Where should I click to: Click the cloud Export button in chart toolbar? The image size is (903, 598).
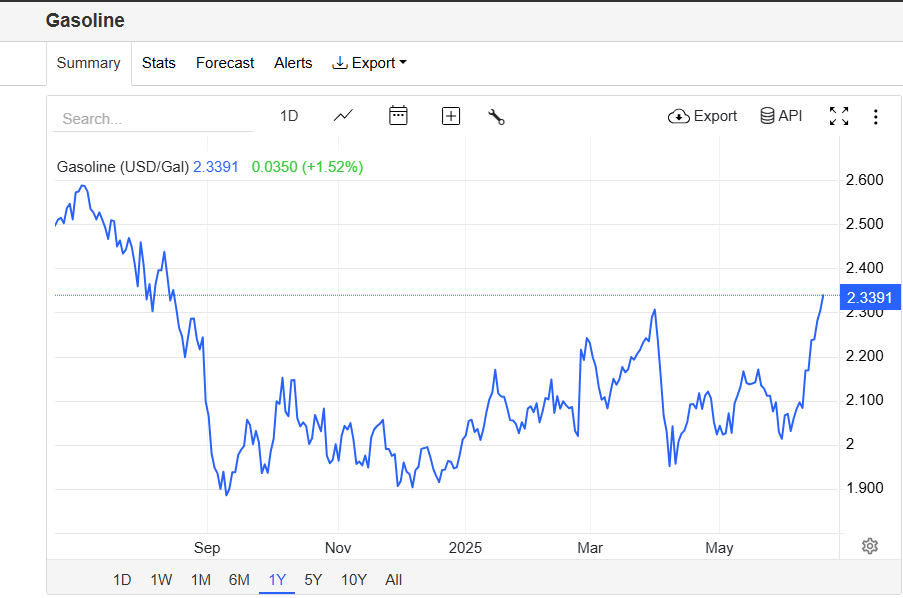tap(702, 116)
